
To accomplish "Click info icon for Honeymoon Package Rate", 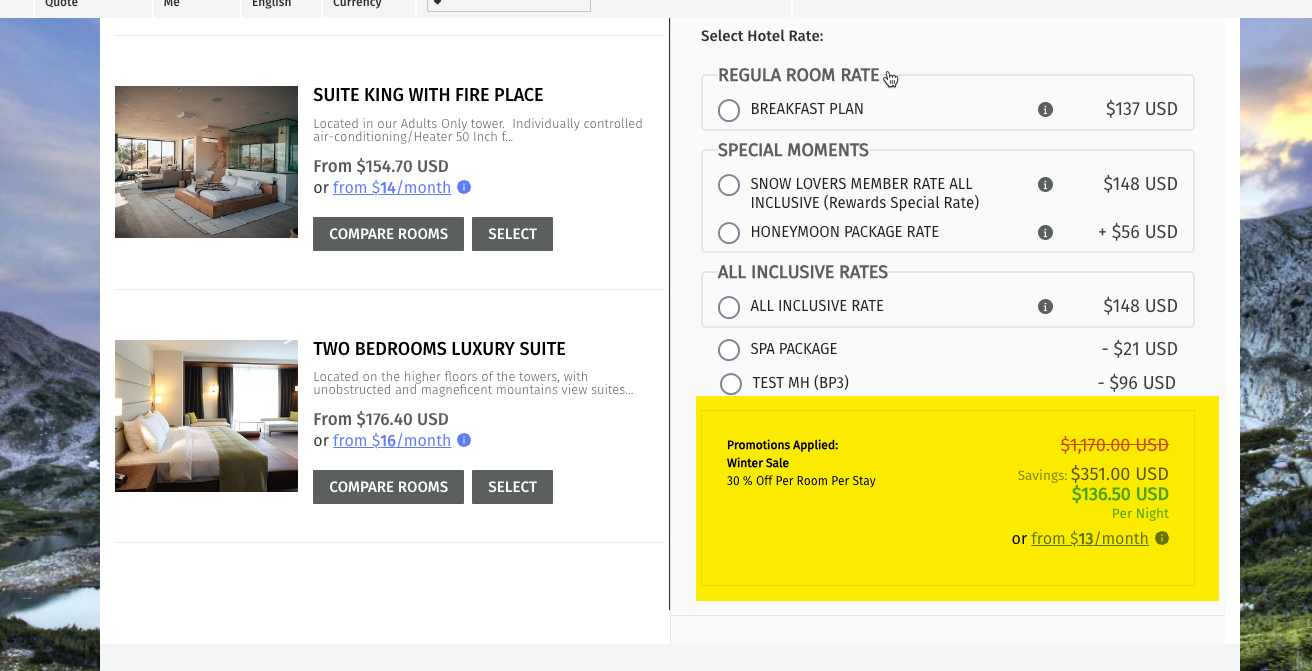I will [x=1045, y=233].
